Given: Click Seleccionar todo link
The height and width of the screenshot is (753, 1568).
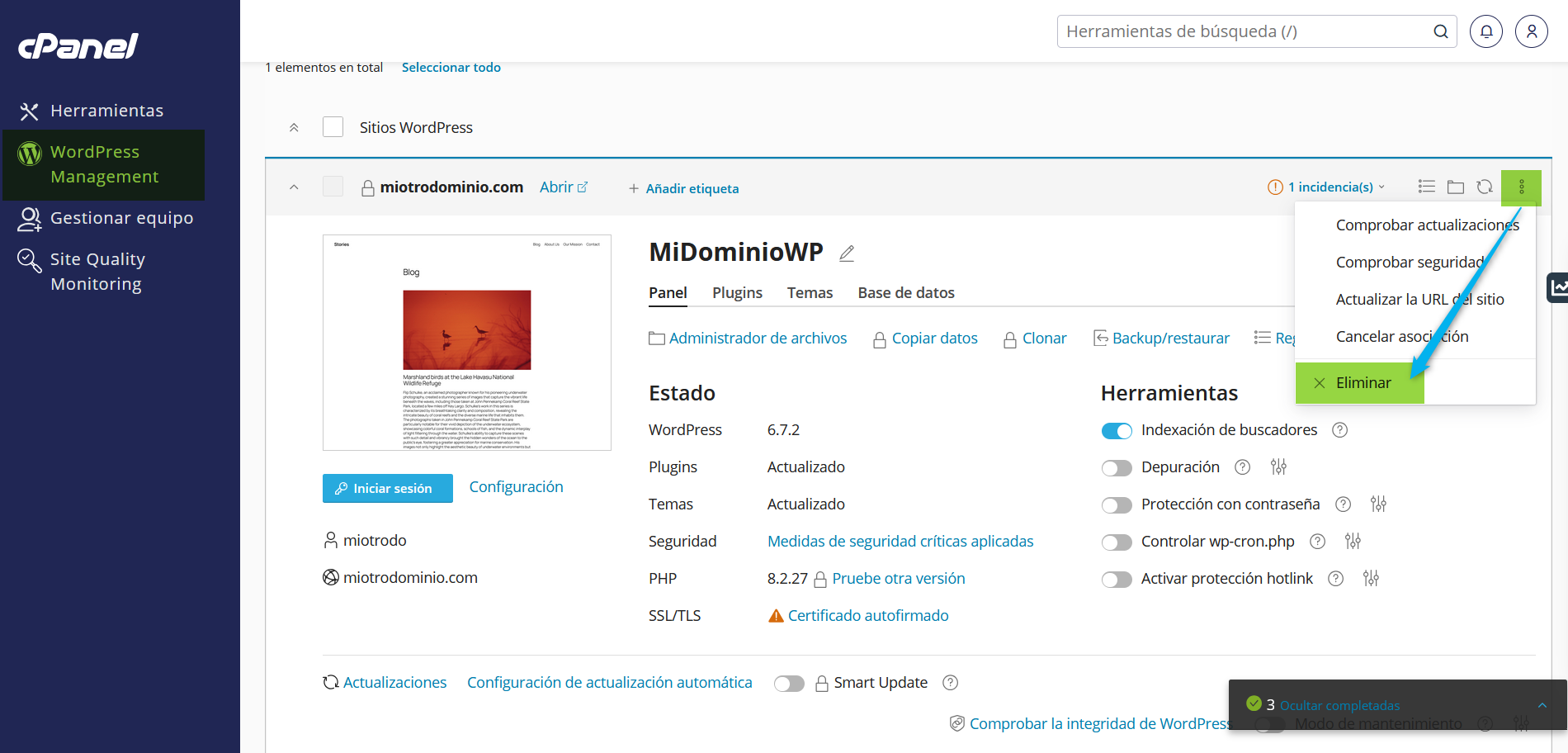Looking at the screenshot, I should [451, 67].
